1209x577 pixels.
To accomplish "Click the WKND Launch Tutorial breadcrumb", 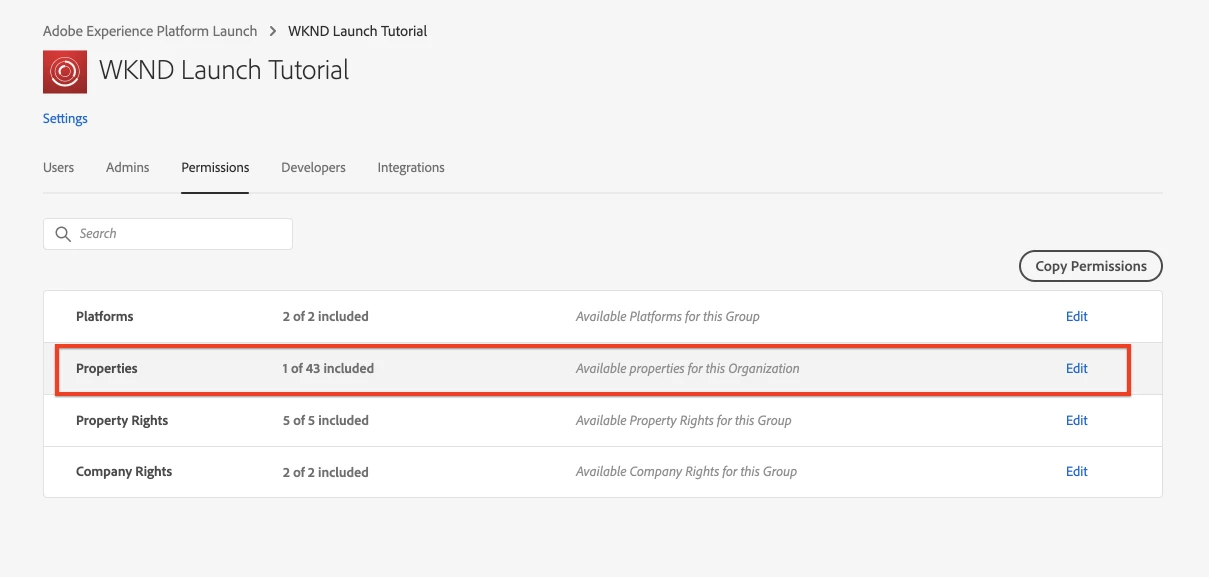I will [x=357, y=31].
